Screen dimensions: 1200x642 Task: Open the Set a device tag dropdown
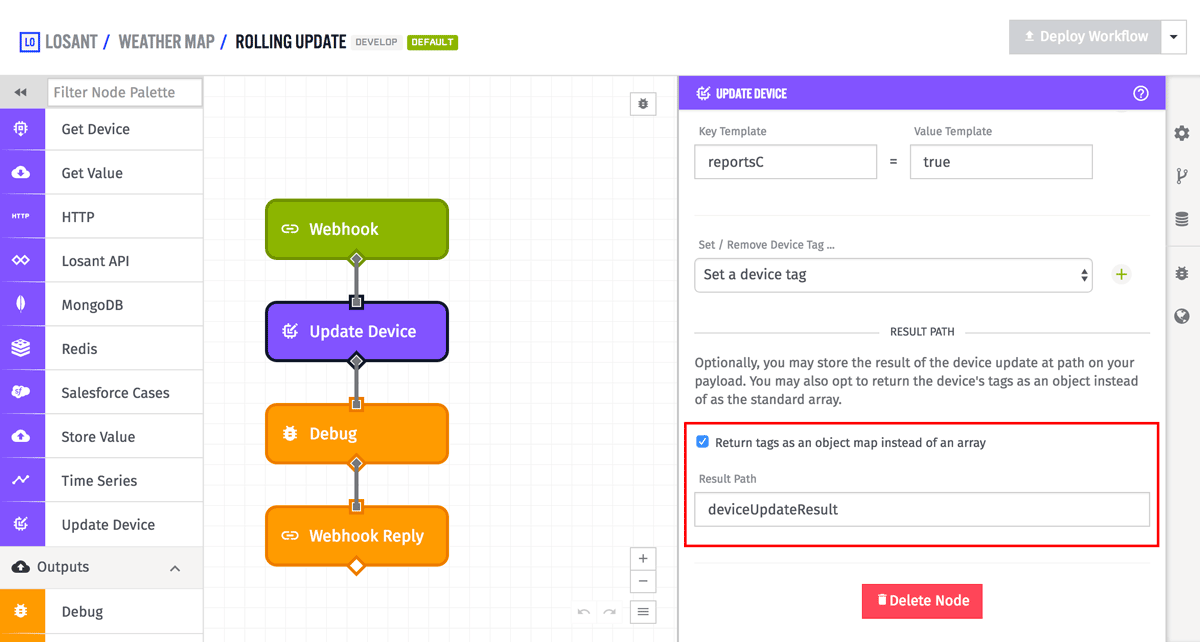click(x=893, y=274)
